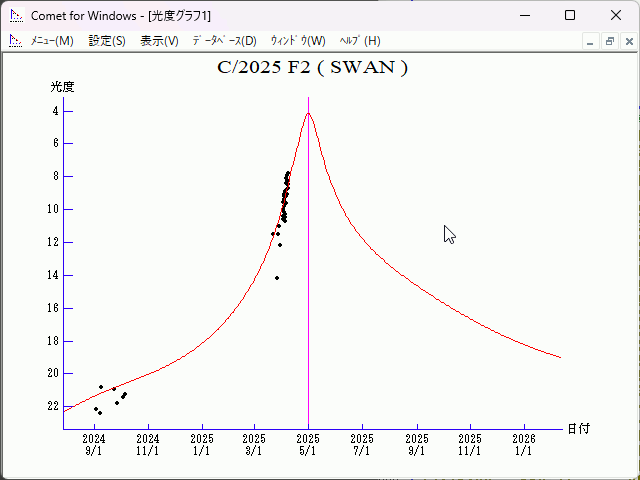This screenshot has height=480, width=640.
Task: Close the Comet for Windows application
Action: [x=615, y=15]
